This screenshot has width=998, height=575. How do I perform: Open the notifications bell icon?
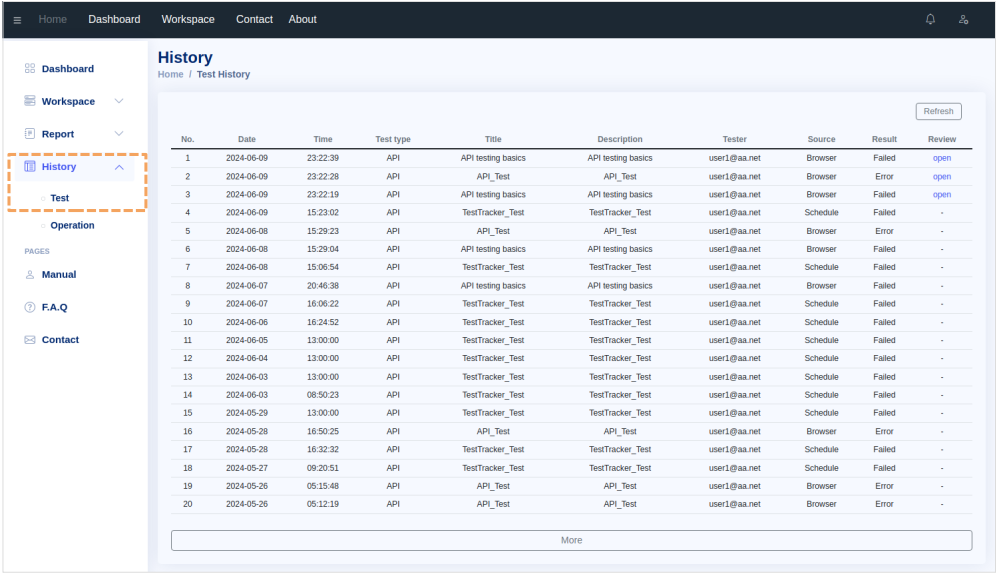pos(931,19)
